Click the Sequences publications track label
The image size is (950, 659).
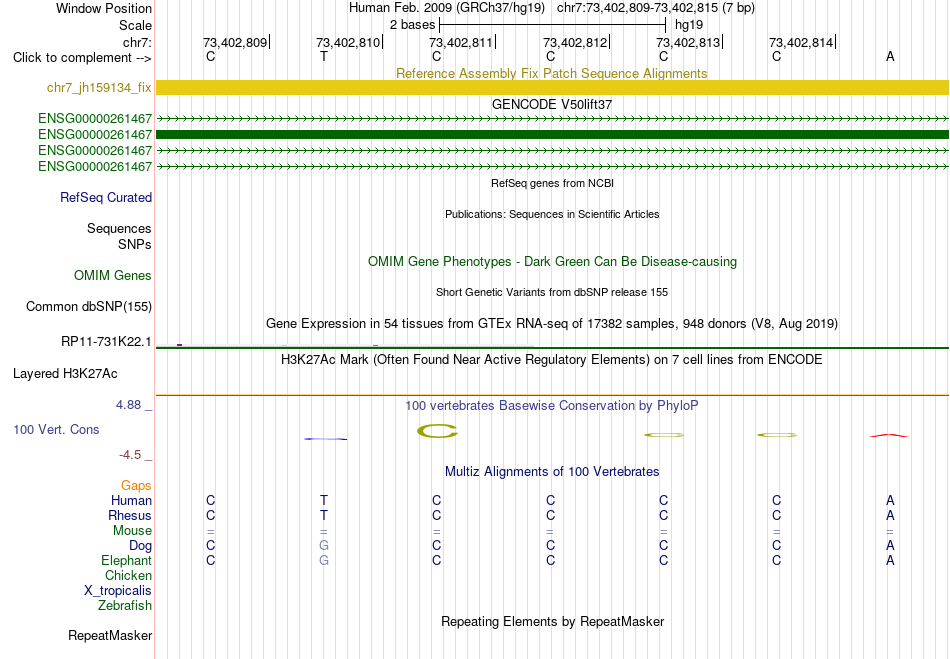(119, 228)
